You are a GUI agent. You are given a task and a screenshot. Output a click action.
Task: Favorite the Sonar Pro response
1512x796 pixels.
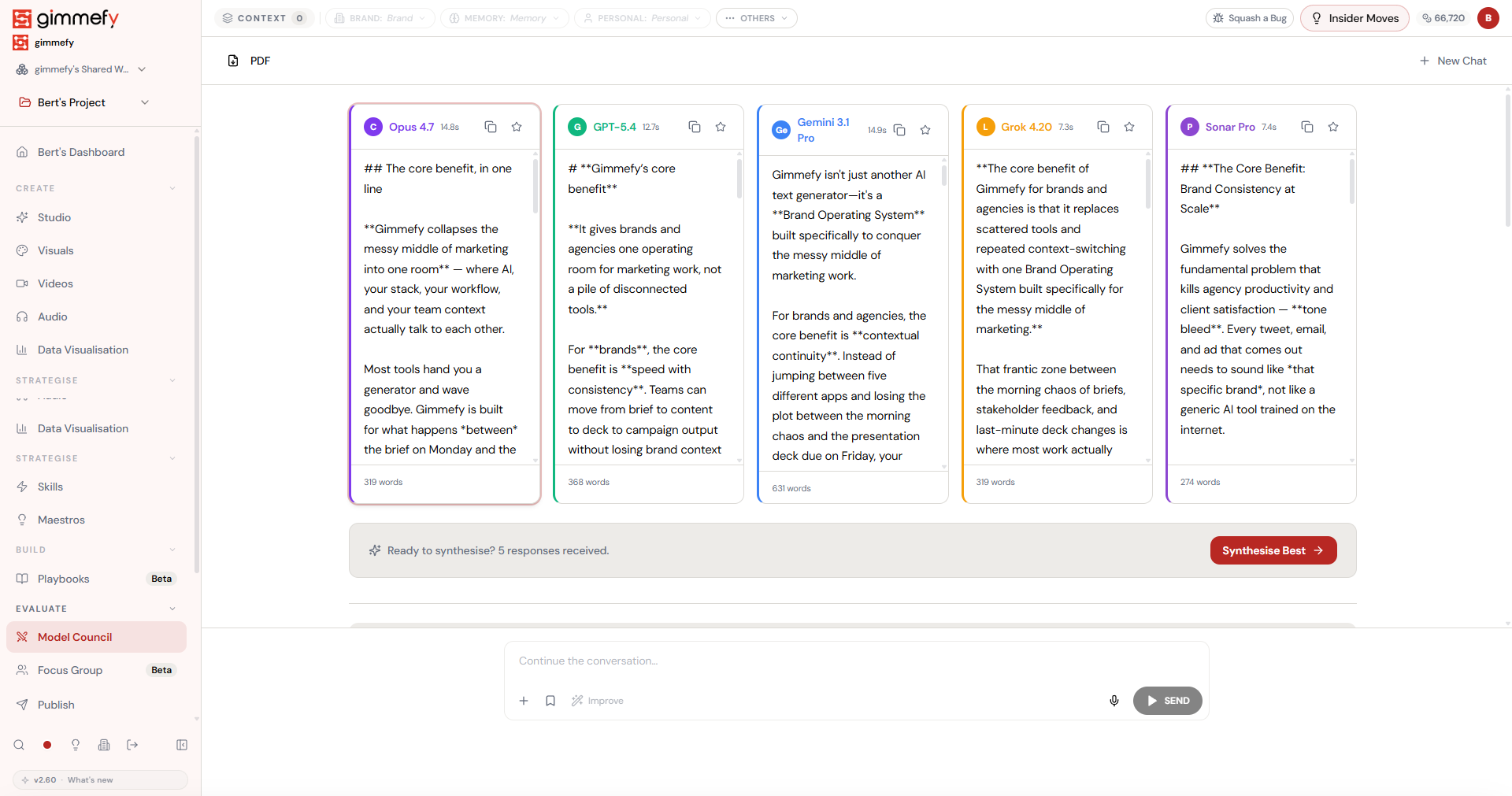click(x=1333, y=127)
